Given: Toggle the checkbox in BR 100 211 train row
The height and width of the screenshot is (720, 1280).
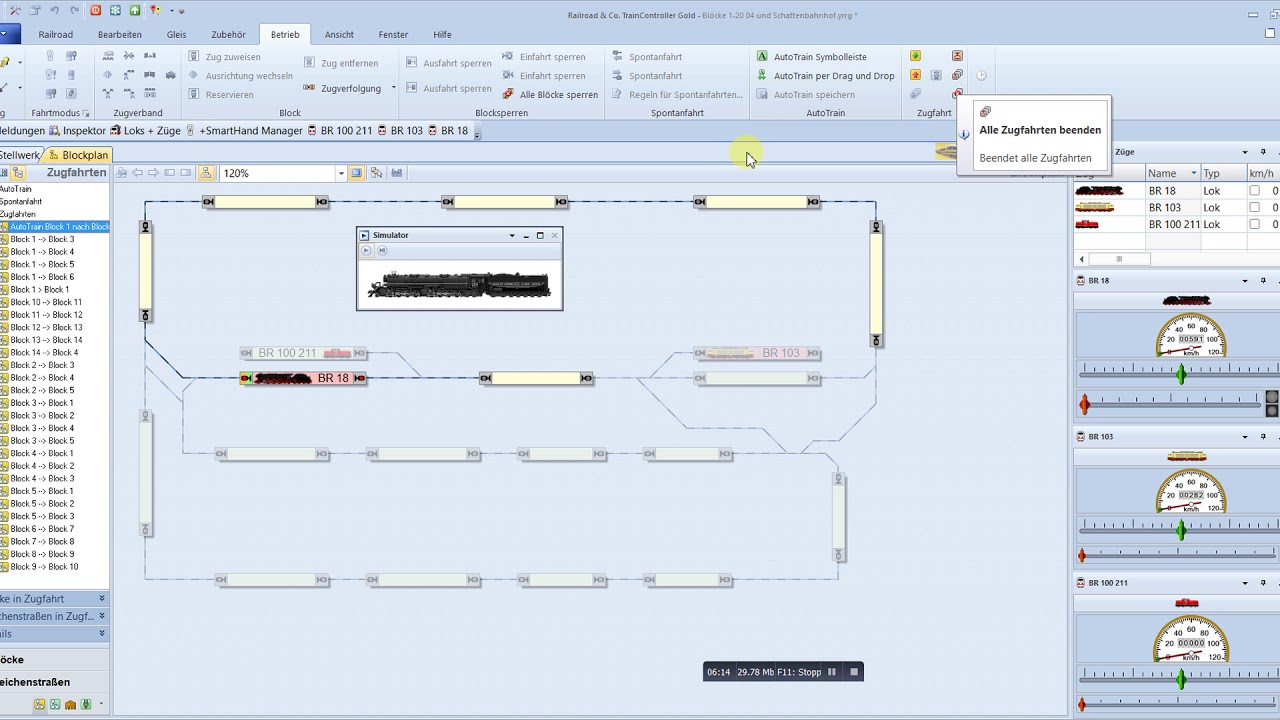Looking at the screenshot, I should (1254, 224).
